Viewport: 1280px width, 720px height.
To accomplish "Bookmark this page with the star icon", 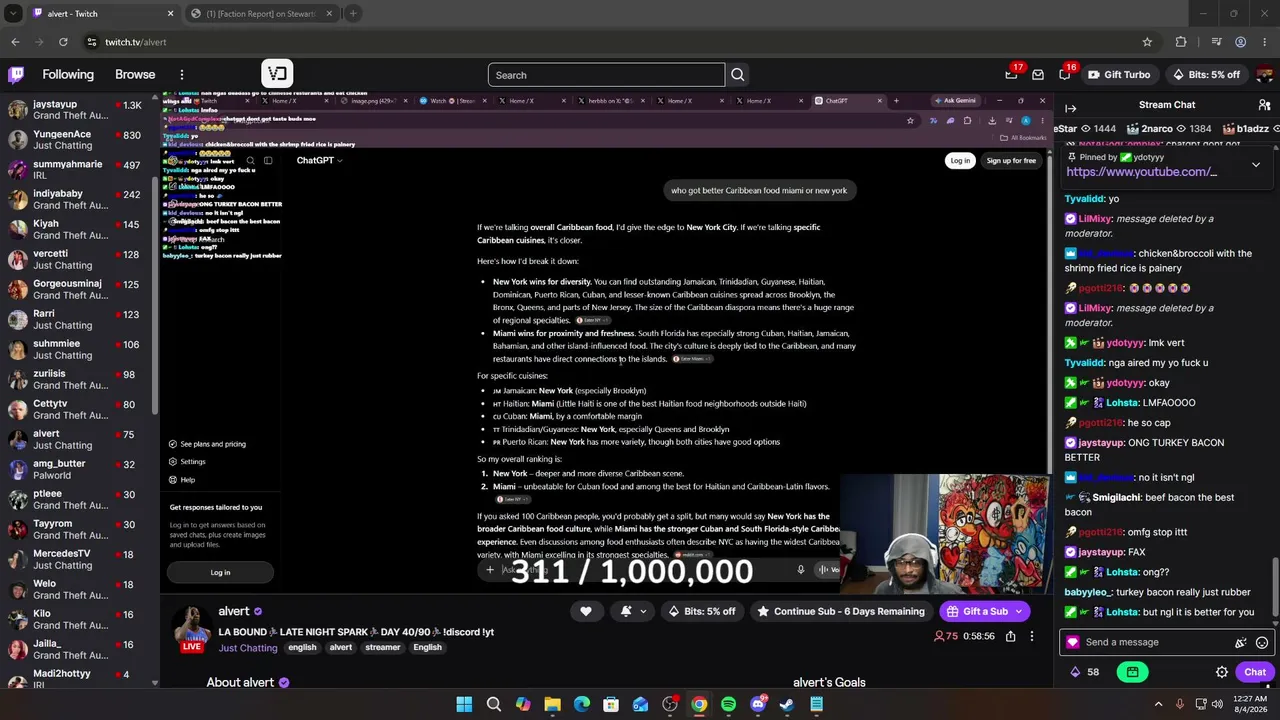I will pos(1147,42).
